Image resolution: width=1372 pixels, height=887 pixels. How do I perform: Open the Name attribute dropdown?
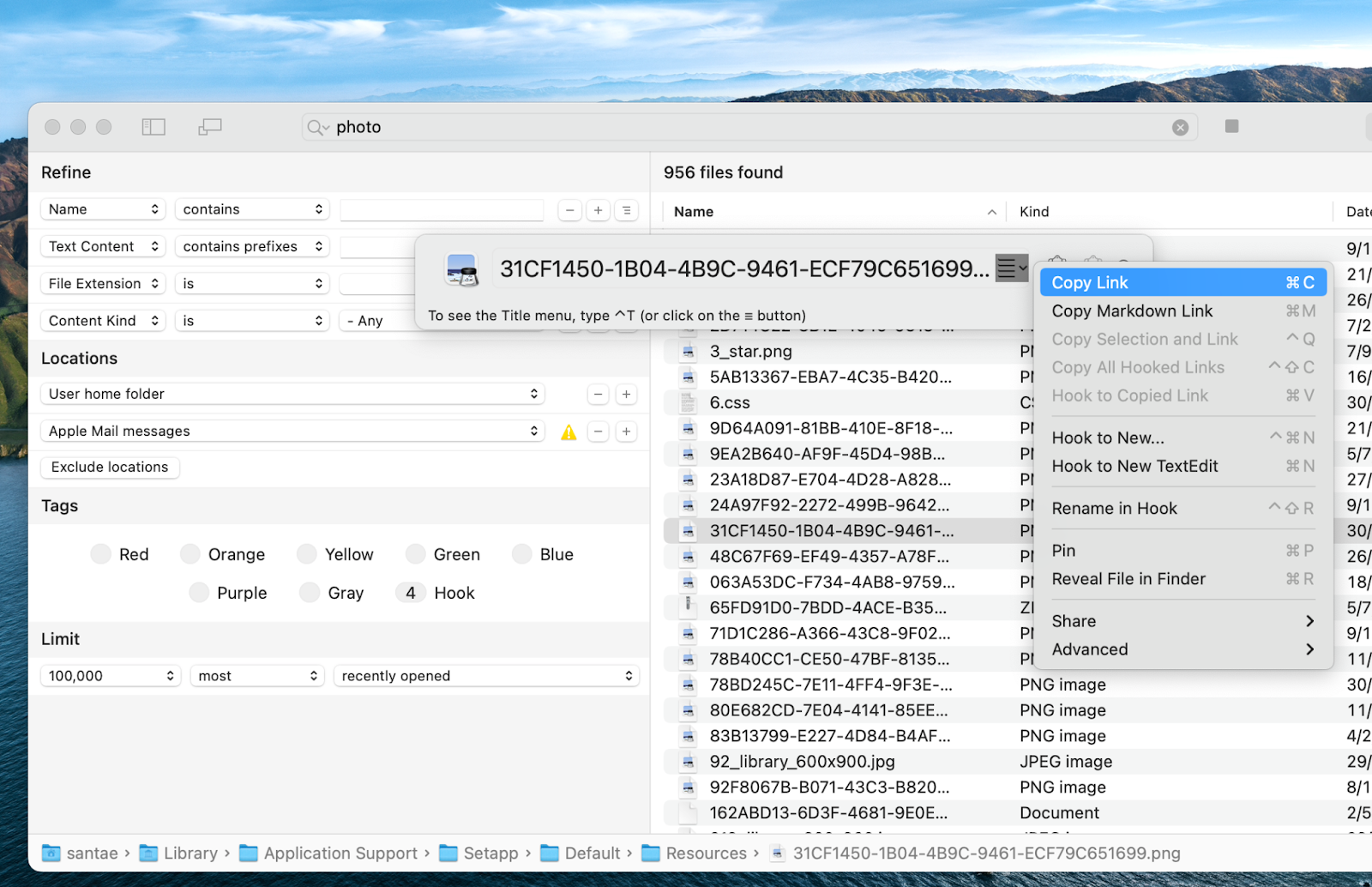[103, 209]
